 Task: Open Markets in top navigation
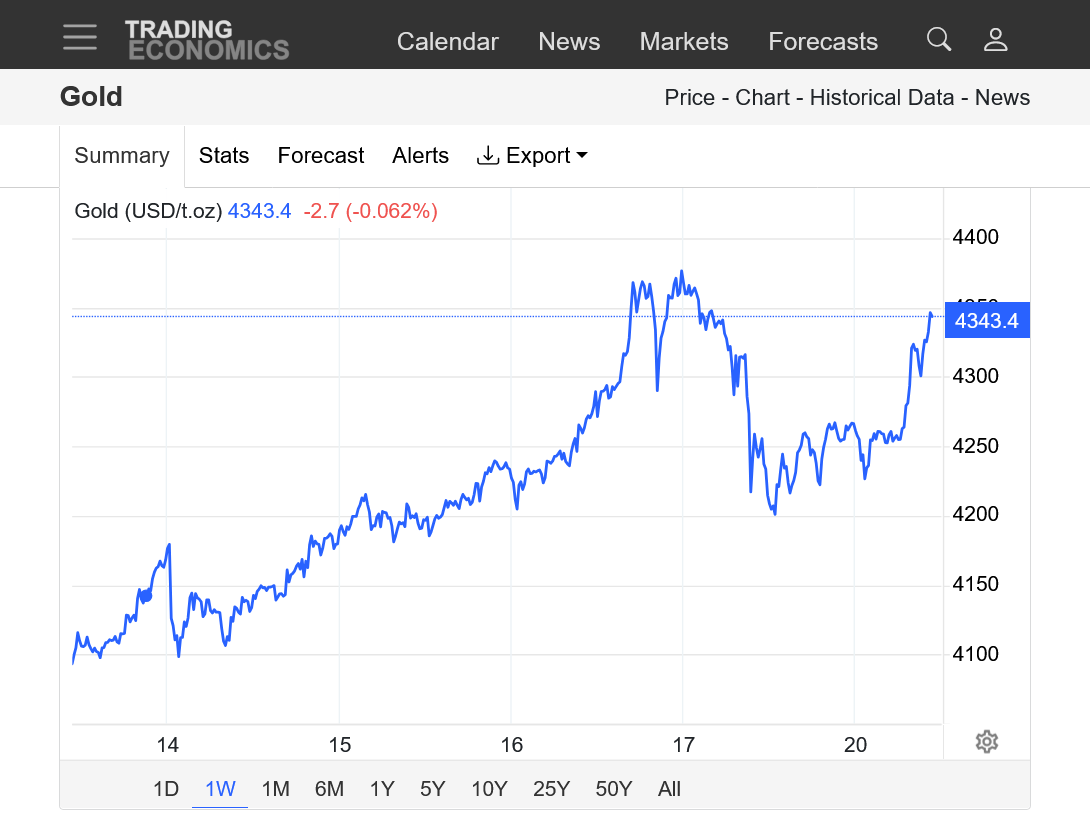[684, 42]
